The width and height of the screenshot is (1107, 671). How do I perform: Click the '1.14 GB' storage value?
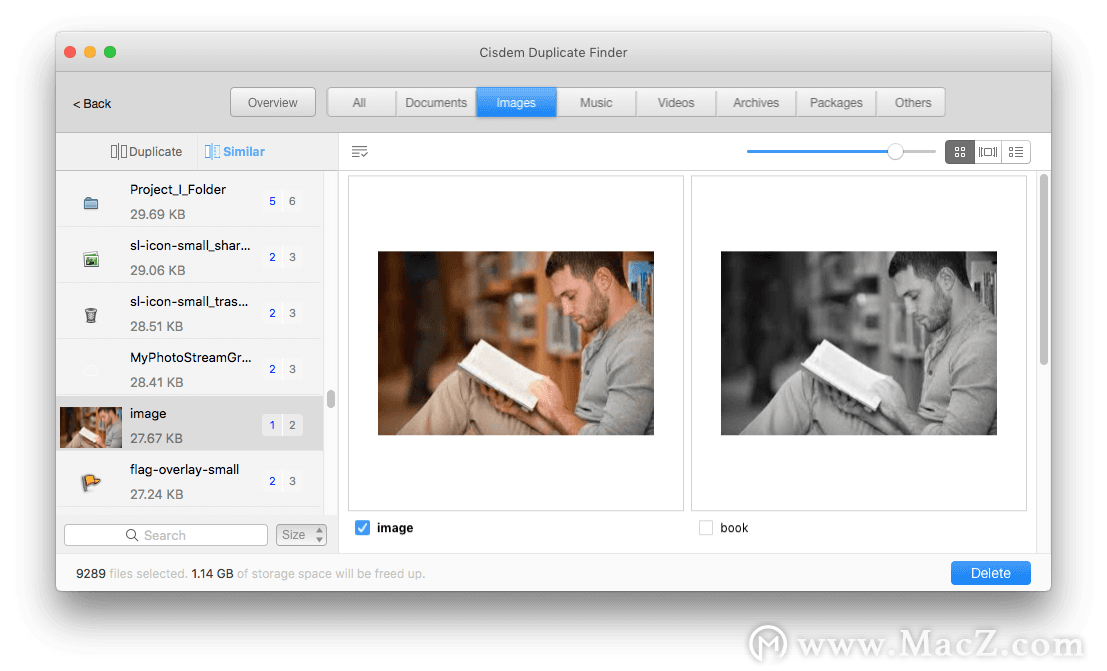point(213,574)
